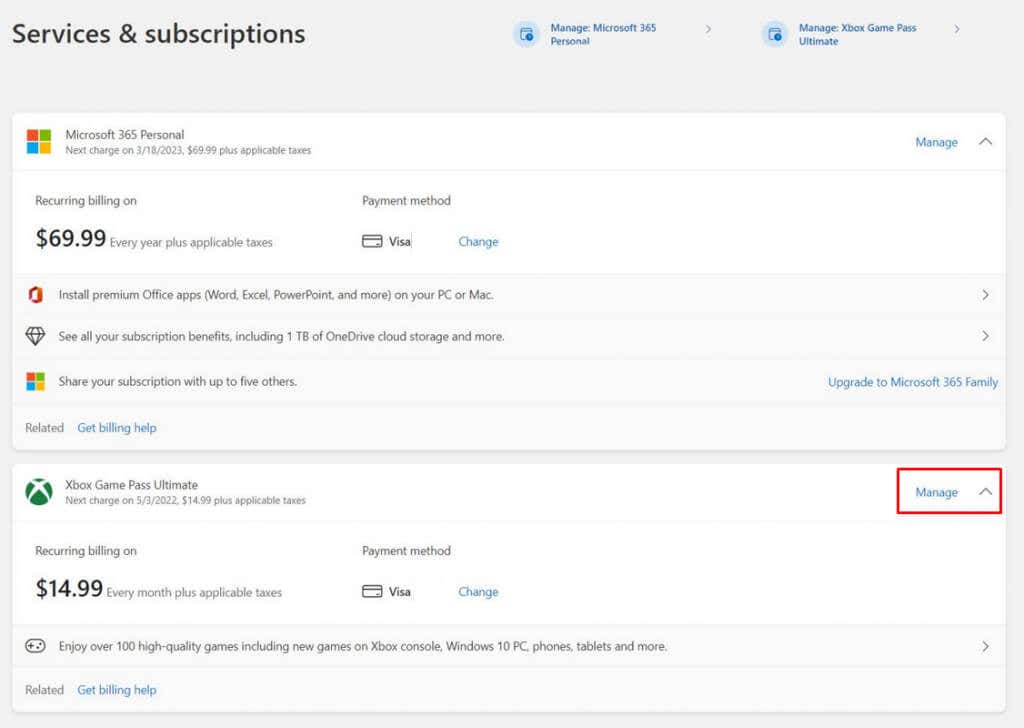The height and width of the screenshot is (728, 1024).
Task: Click the Manage: Microsoft 365 Personal shortcut icon
Action: pos(526,35)
